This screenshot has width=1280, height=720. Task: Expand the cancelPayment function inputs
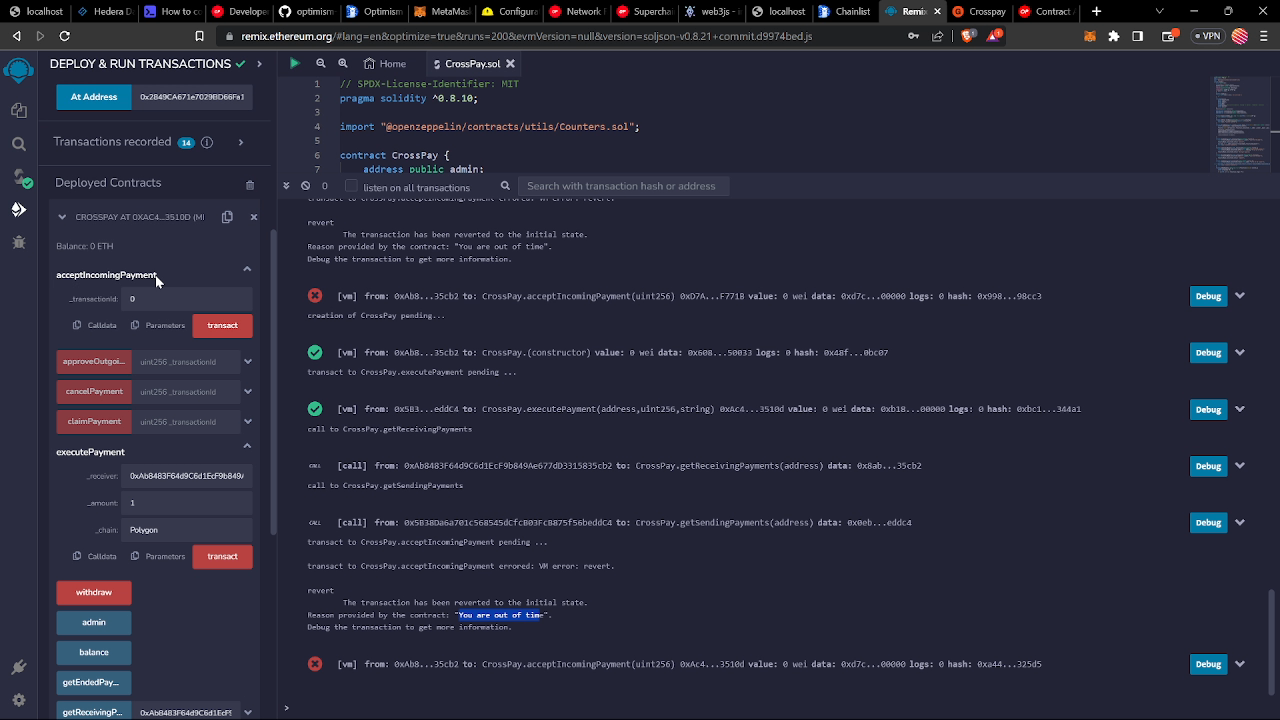point(248,392)
